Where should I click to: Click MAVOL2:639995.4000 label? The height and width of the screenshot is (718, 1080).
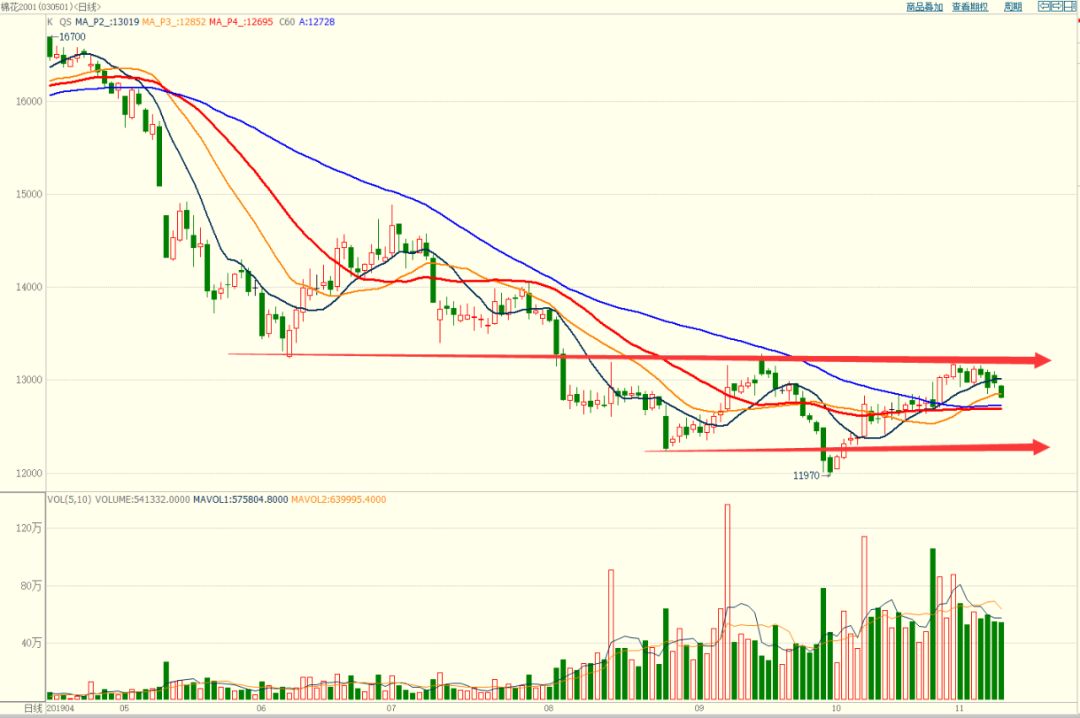(339, 500)
